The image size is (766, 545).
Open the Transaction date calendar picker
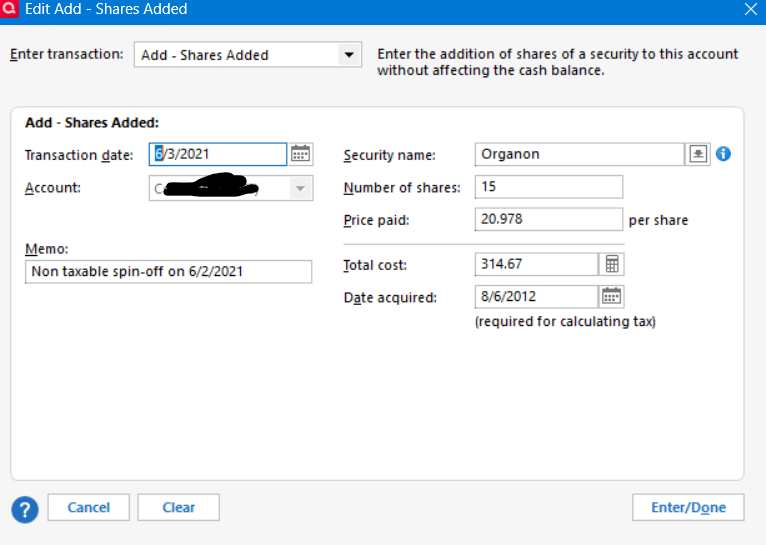tap(300, 154)
